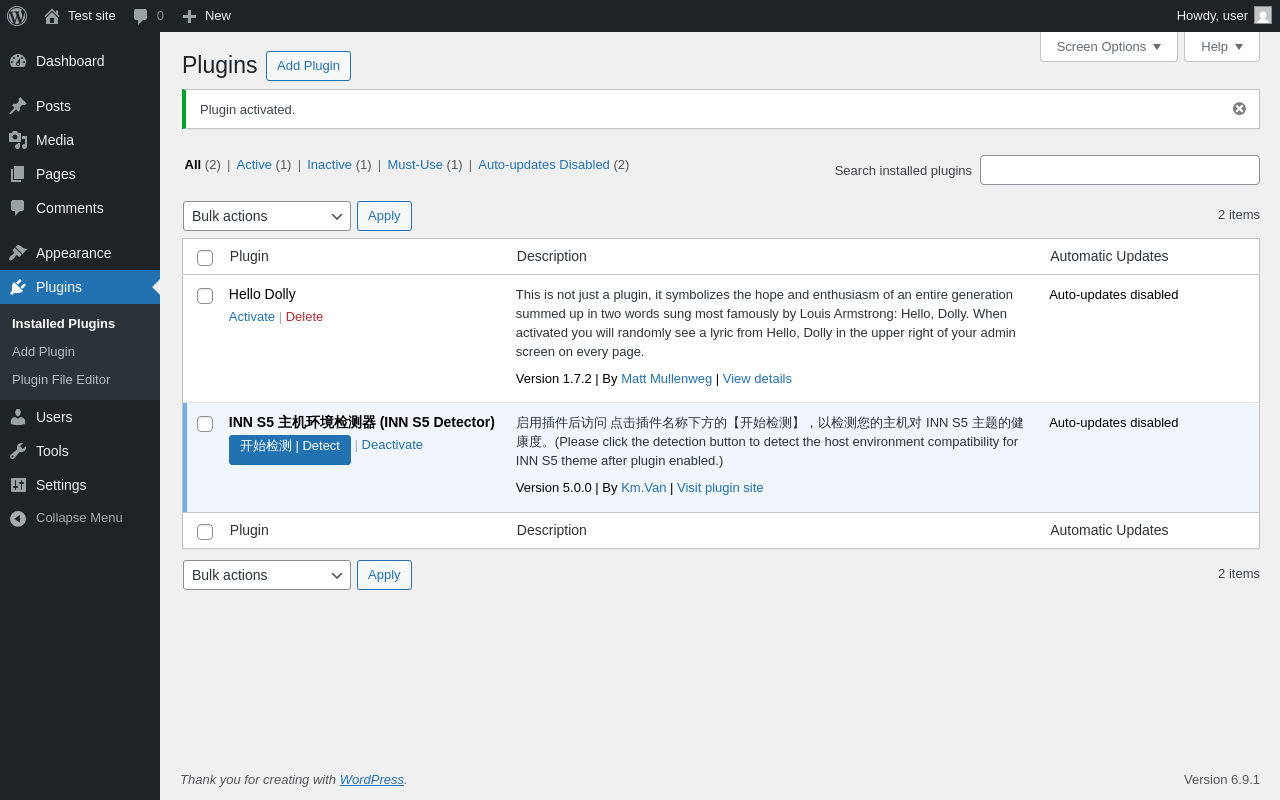
Task: Click the Dashboard gauge icon
Action: click(x=18, y=61)
